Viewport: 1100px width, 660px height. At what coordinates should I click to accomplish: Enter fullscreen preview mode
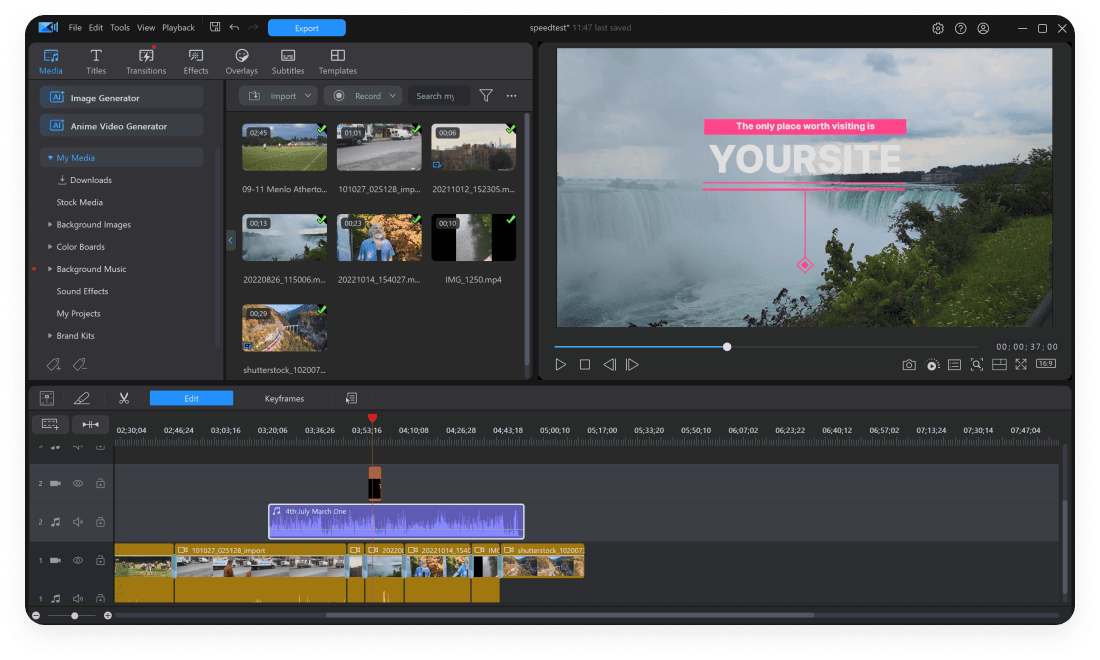(x=1020, y=364)
